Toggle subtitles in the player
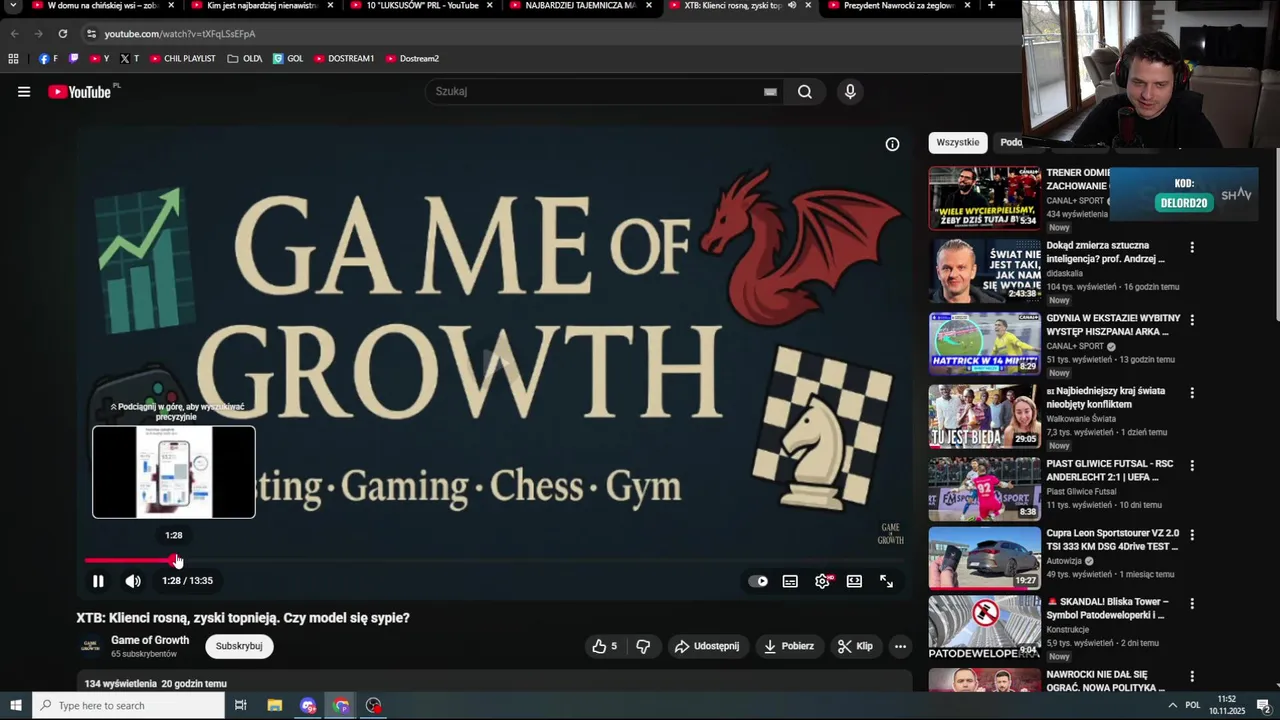 pos(790,581)
